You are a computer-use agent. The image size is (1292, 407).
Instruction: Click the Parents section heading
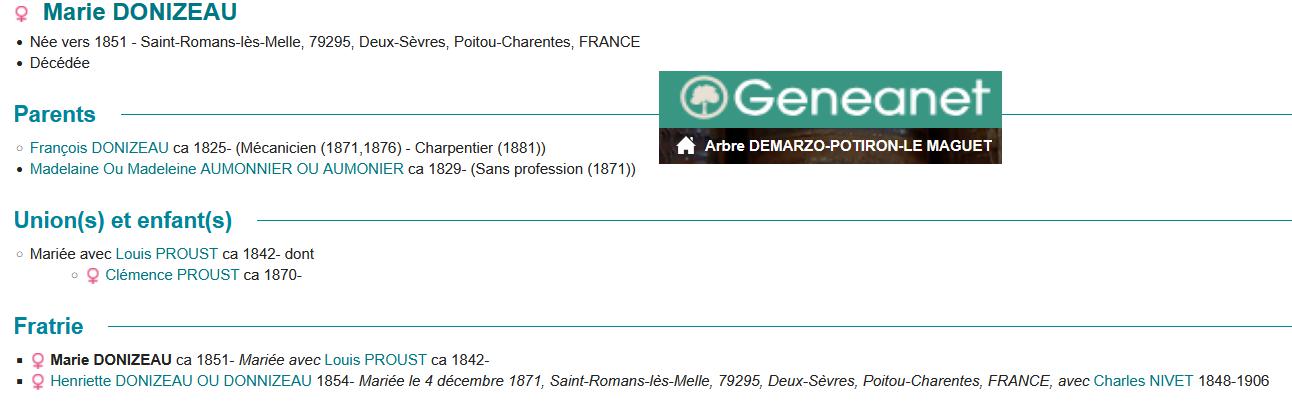55,114
